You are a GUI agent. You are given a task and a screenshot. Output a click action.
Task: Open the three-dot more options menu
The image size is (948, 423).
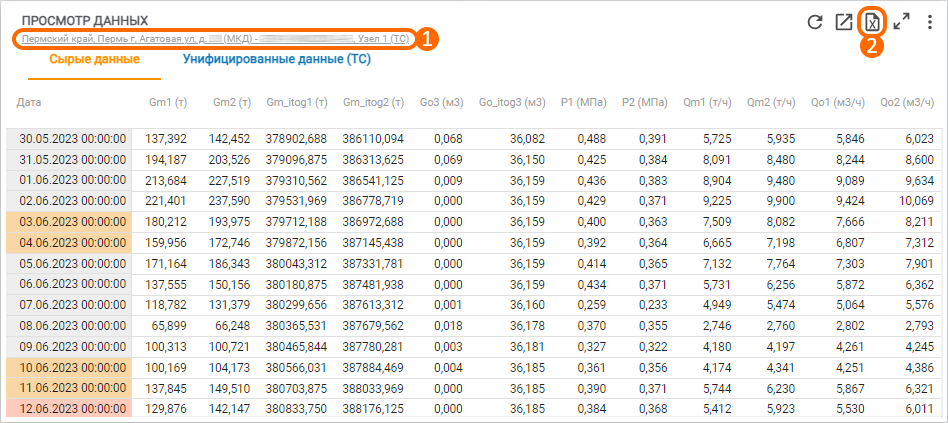coord(930,22)
